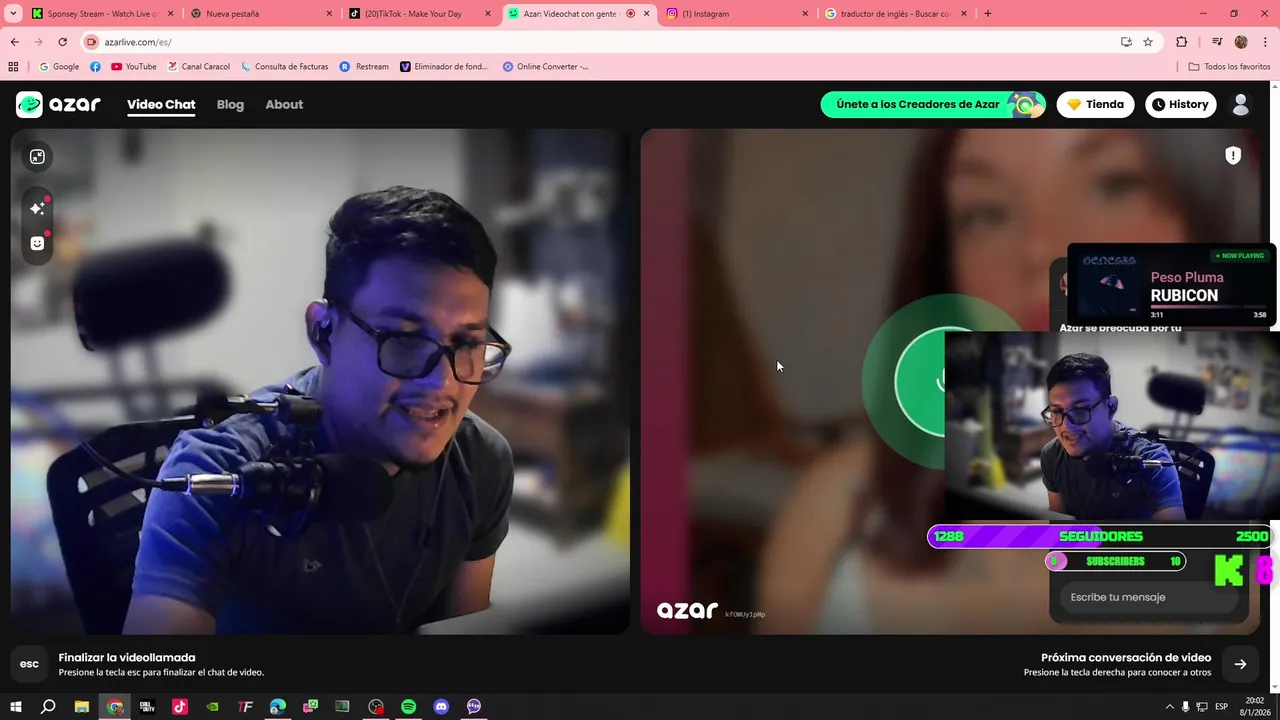Open NVIDIA app from the taskbar
The height and width of the screenshot is (720, 1280).
click(x=213, y=706)
